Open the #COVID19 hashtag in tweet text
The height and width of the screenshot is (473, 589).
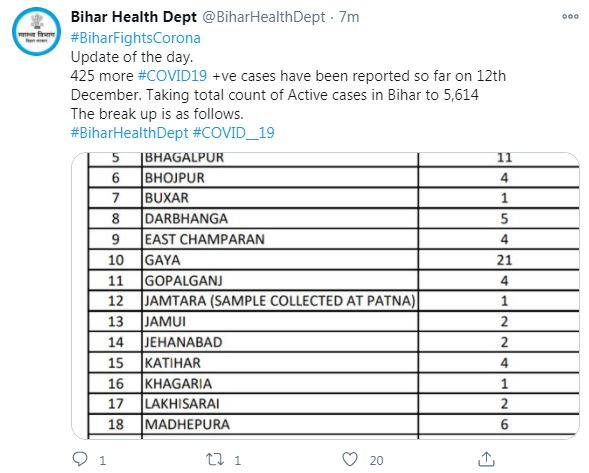172,76
